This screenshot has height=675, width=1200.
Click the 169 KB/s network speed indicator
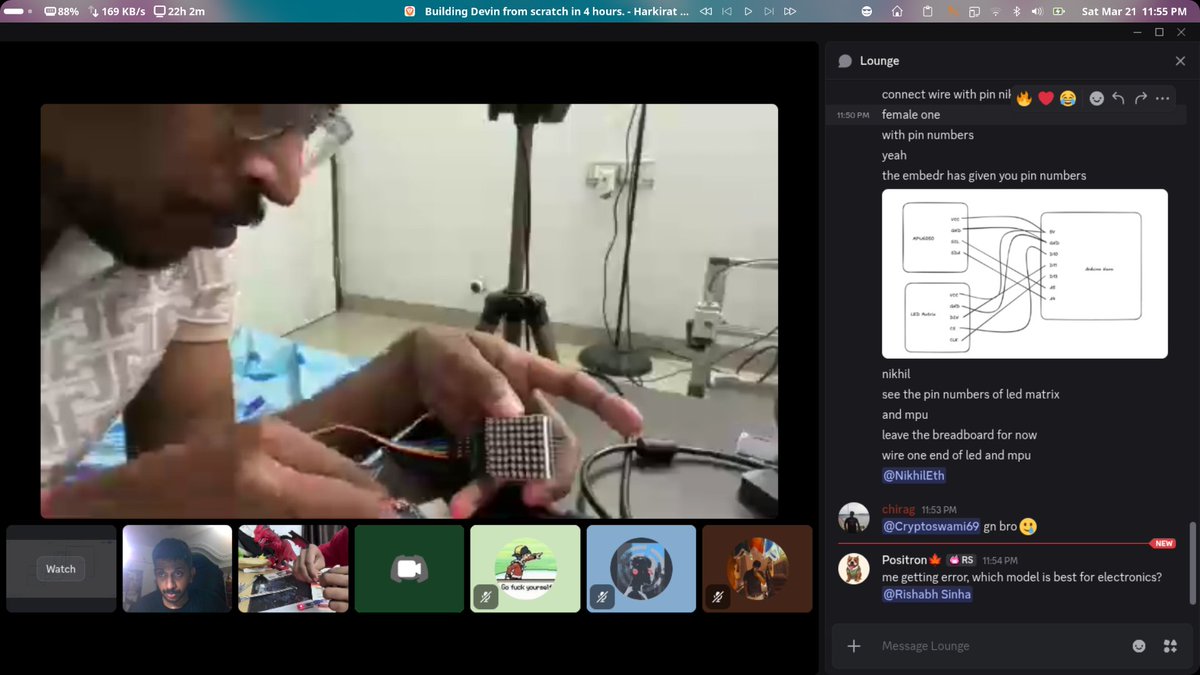coord(117,12)
